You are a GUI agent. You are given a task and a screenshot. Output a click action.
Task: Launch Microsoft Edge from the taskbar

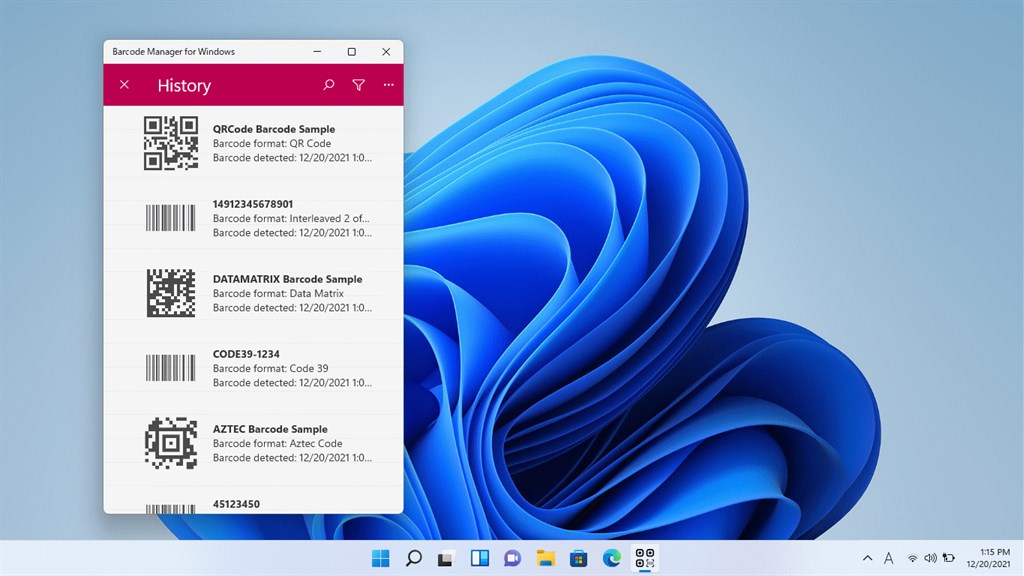(610, 558)
